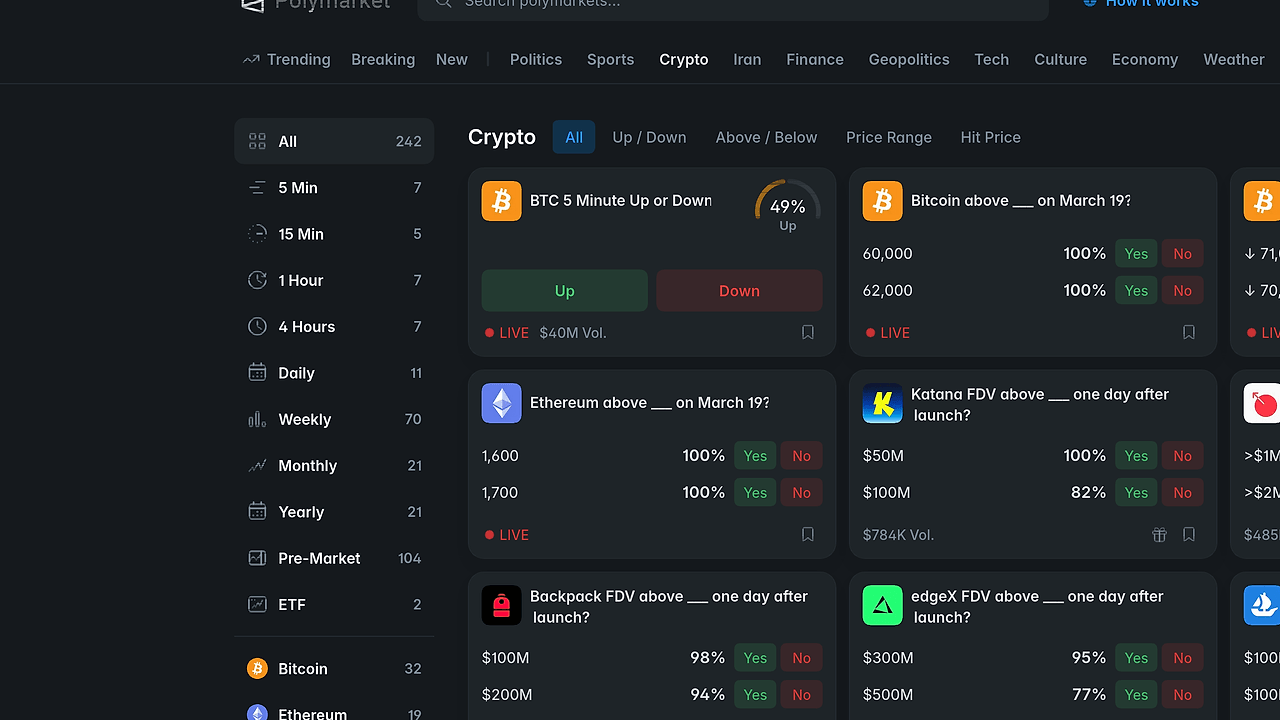This screenshot has height=720, width=1280.
Task: Open Katana FDV above one day after launch
Action: 1040,404
